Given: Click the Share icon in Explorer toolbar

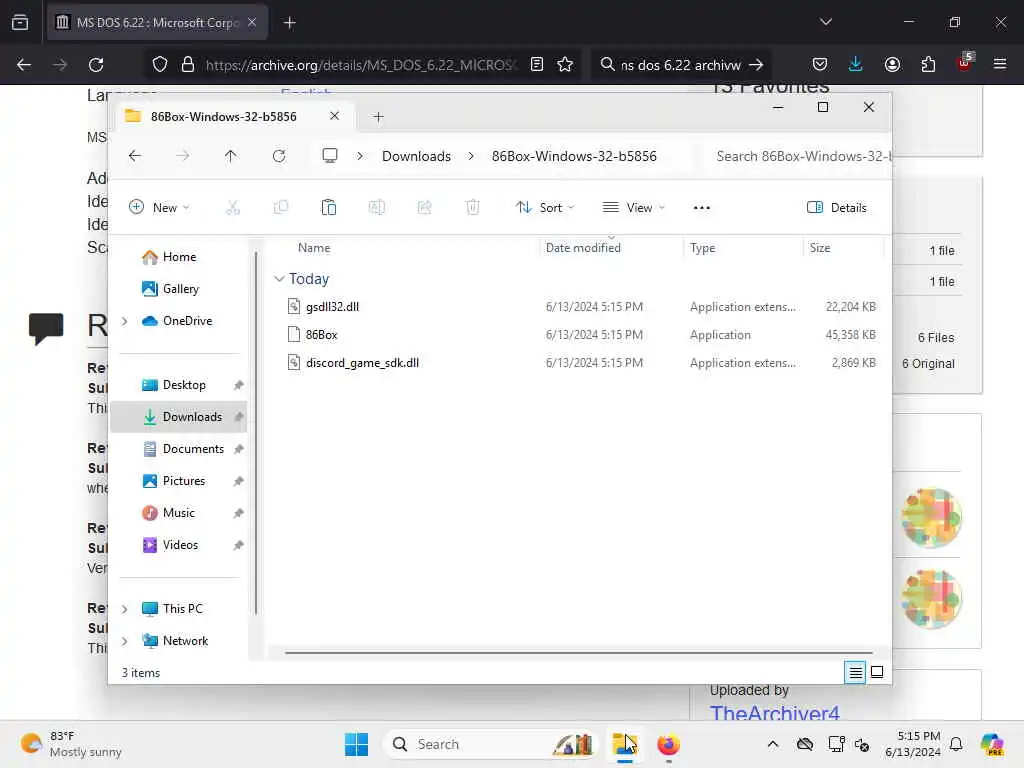Looking at the screenshot, I should coord(424,208).
